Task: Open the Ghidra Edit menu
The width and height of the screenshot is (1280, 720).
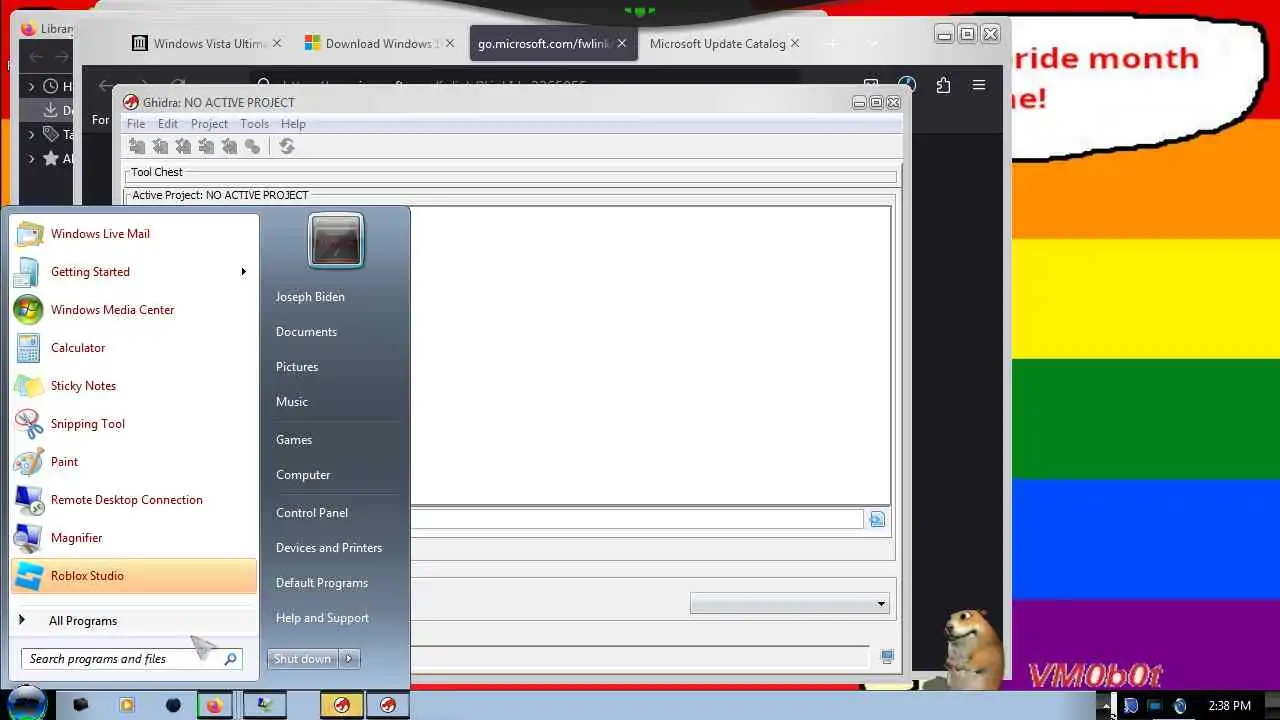Action: click(x=168, y=124)
